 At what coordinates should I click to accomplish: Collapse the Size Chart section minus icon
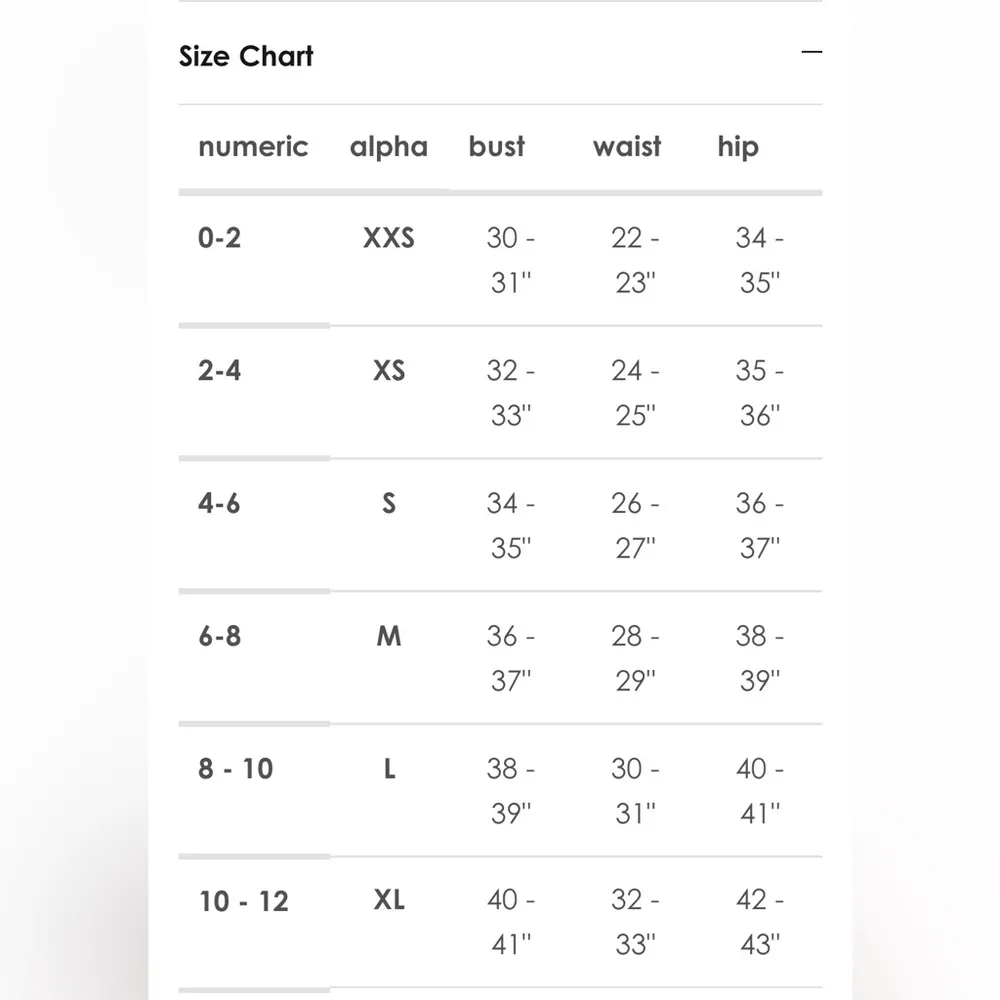coord(812,52)
